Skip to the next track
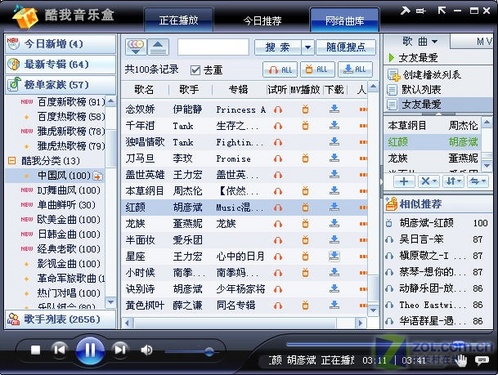This screenshot has width=498, height=375. (x=120, y=350)
